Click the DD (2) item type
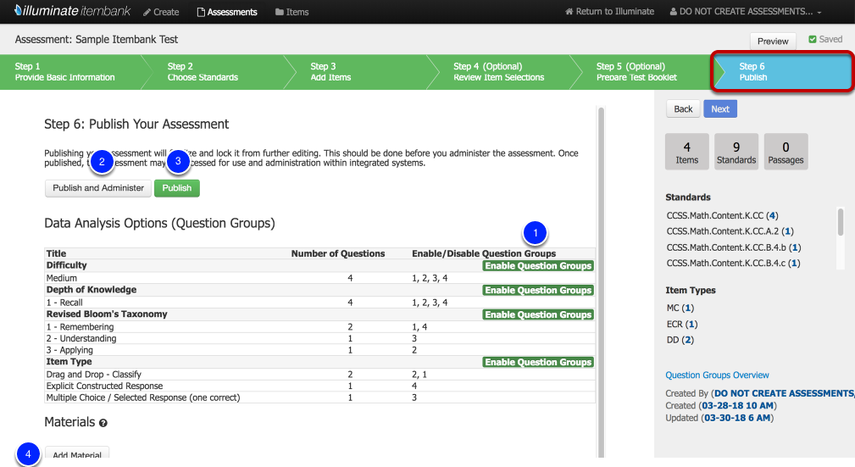855x467 pixels. [x=680, y=340]
